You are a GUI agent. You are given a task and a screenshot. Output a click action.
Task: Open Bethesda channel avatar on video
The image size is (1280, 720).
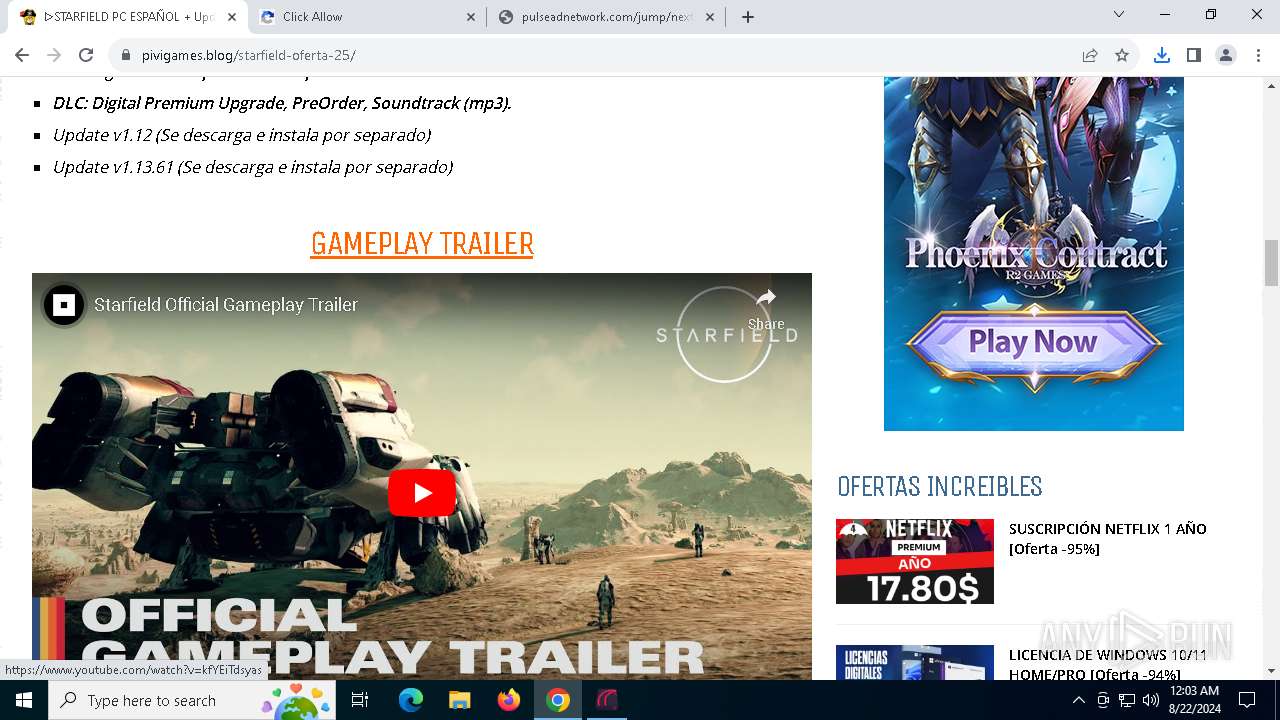(x=64, y=305)
